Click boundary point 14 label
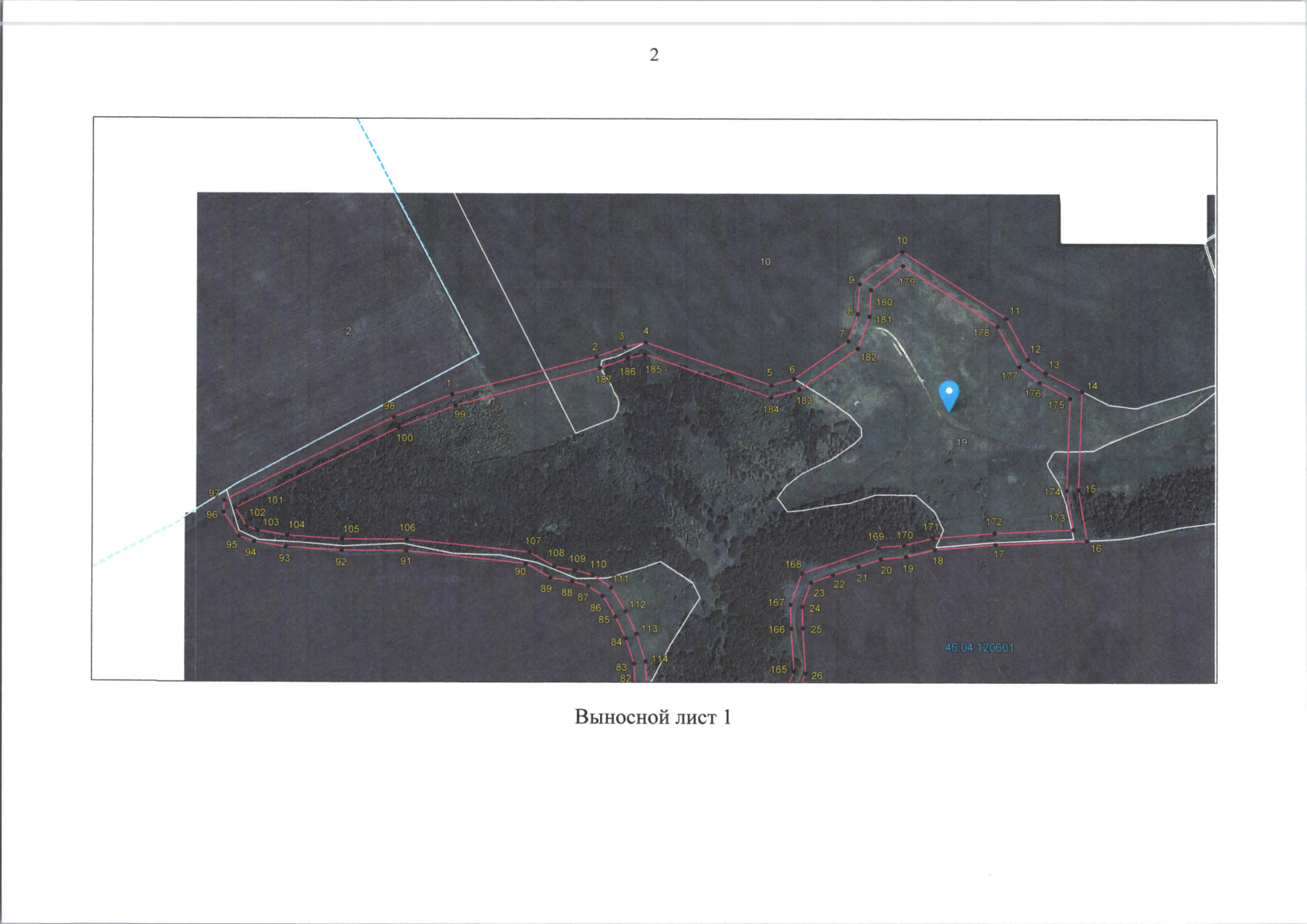This screenshot has height=924, width=1307. (1092, 386)
